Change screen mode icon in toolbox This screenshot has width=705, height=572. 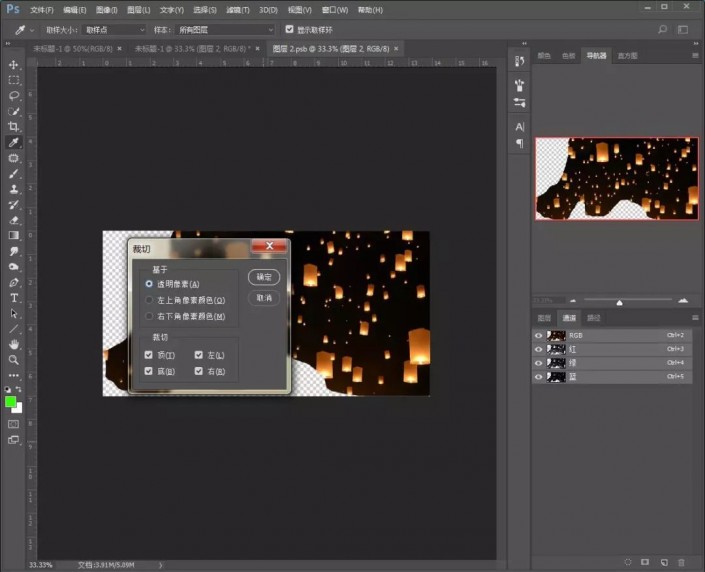(13, 440)
